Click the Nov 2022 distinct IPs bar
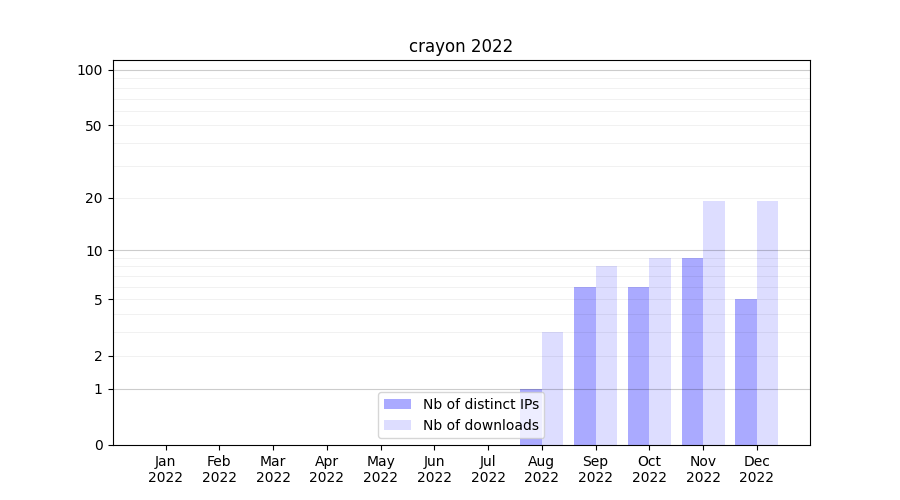Image resolution: width=900 pixels, height=500 pixels. (x=692, y=350)
